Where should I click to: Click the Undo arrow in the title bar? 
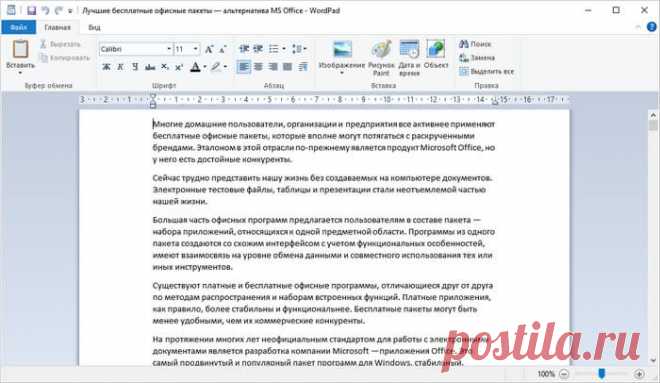click(x=45, y=11)
